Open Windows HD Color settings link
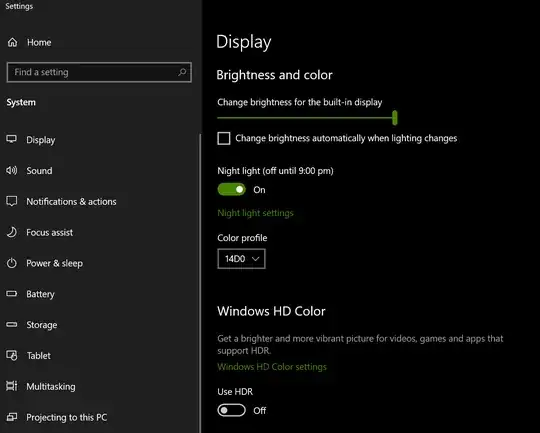 [x=272, y=367]
